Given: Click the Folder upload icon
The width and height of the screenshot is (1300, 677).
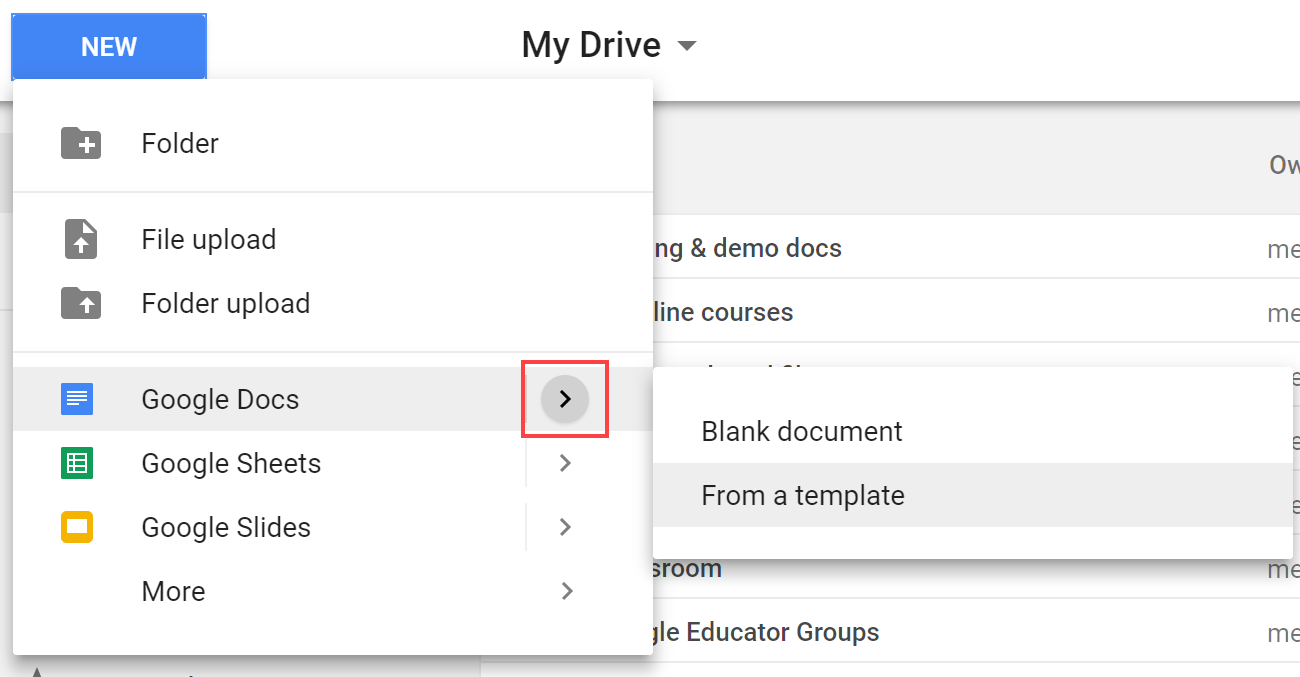Looking at the screenshot, I should coord(81,303).
